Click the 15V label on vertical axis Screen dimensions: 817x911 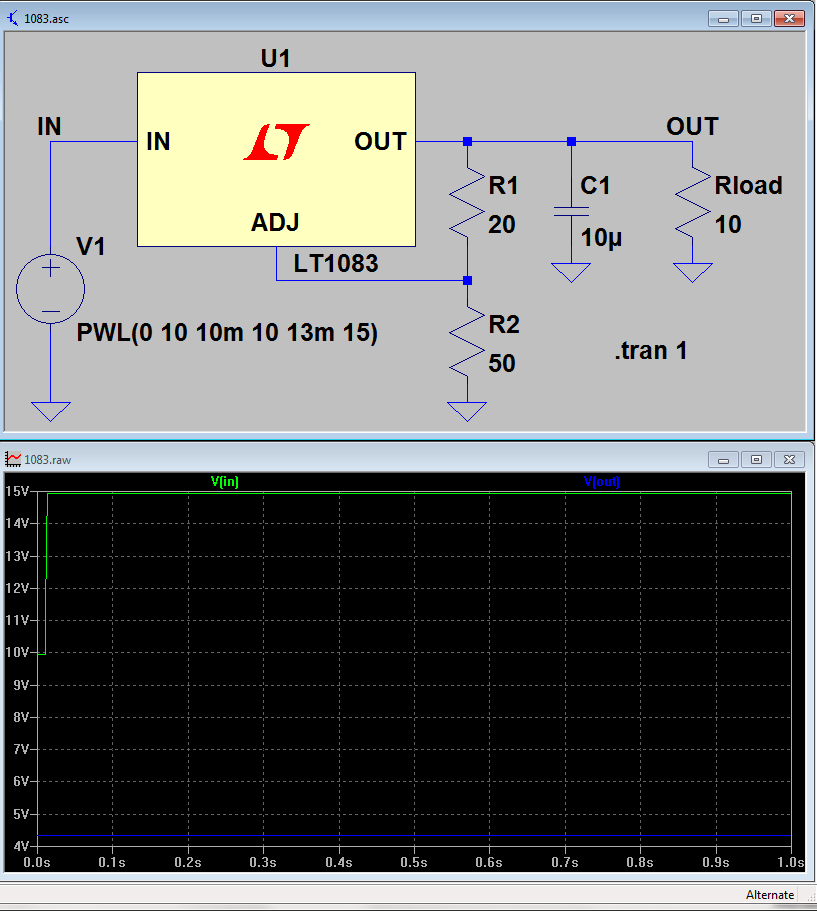(17, 492)
